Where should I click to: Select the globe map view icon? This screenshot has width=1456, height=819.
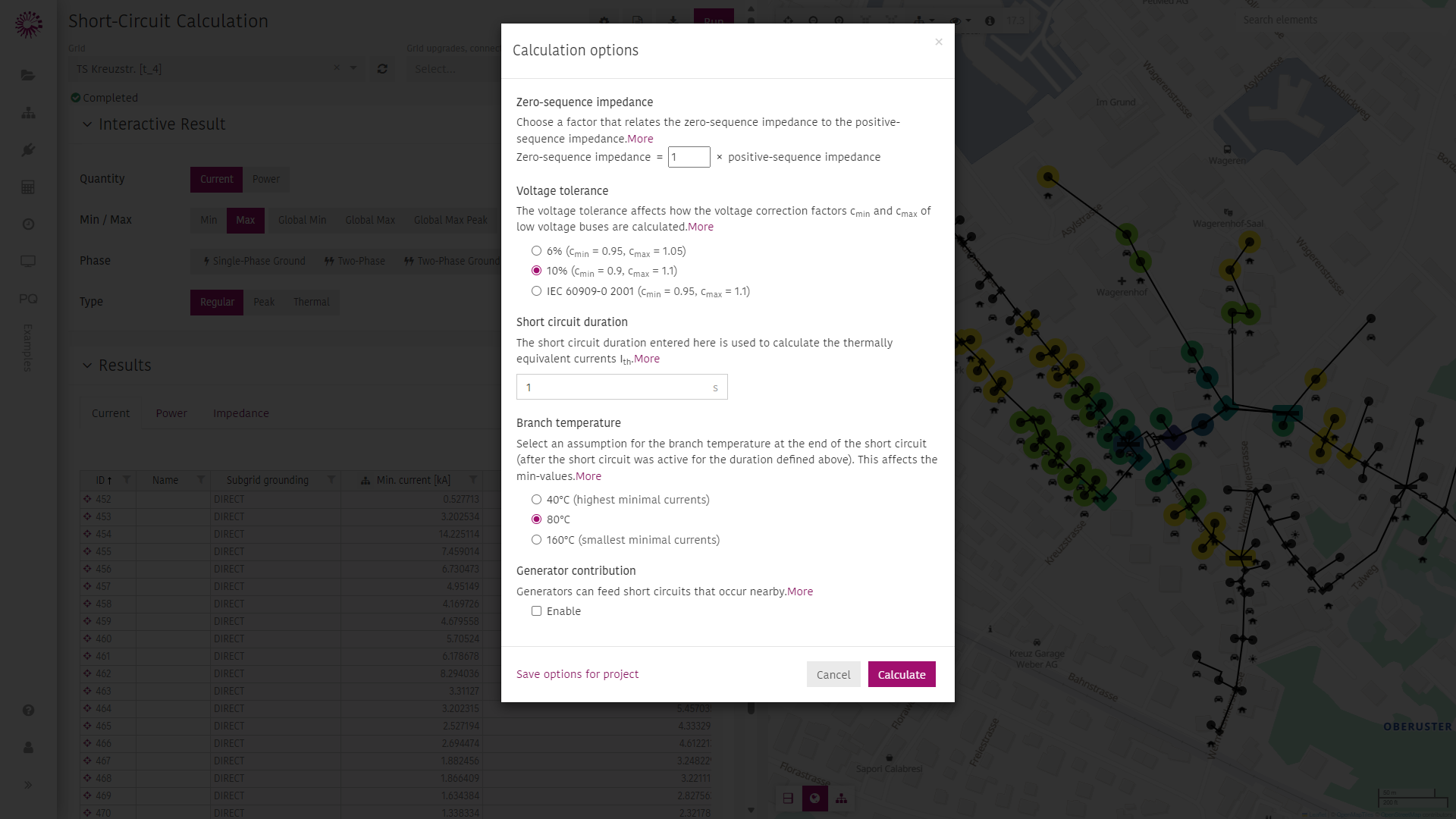814,799
